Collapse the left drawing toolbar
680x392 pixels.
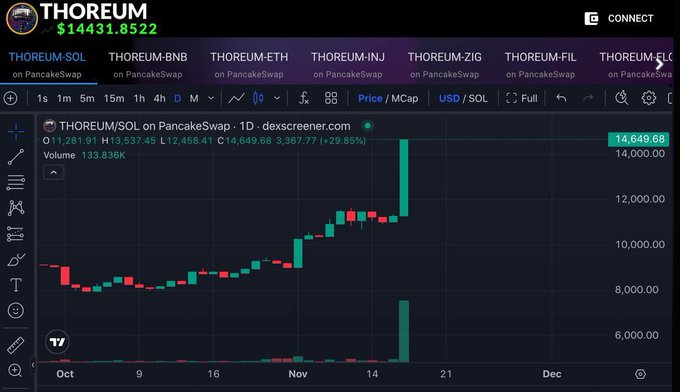(33, 365)
